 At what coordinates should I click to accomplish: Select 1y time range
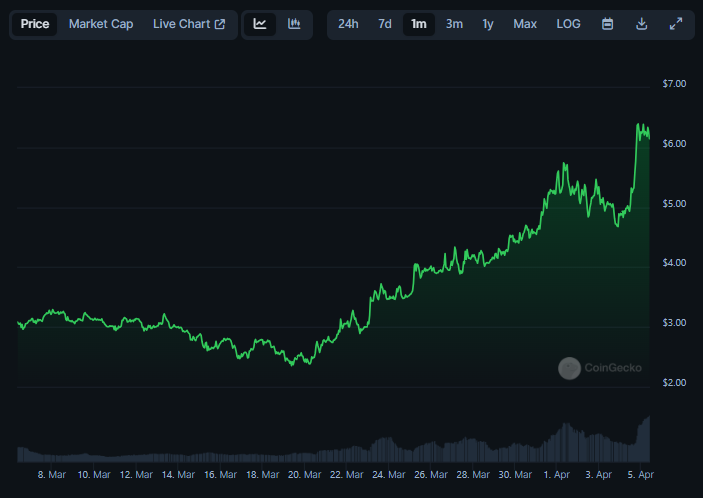[488, 24]
